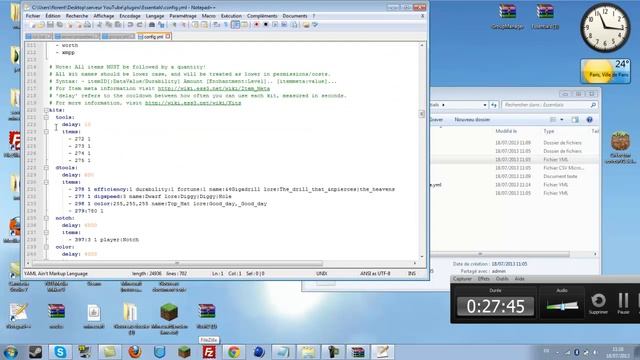Click the Save floppy disk toolbar icon

click(50, 25)
